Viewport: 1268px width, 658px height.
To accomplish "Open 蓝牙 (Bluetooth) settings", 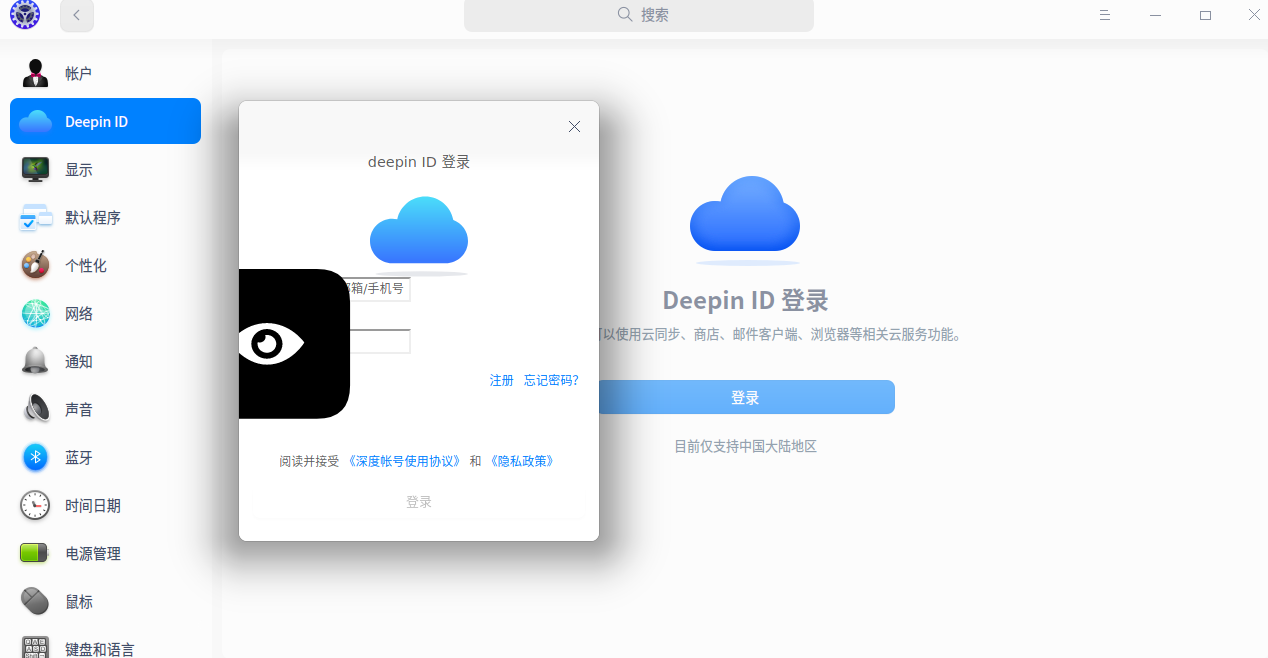I will point(35,457).
